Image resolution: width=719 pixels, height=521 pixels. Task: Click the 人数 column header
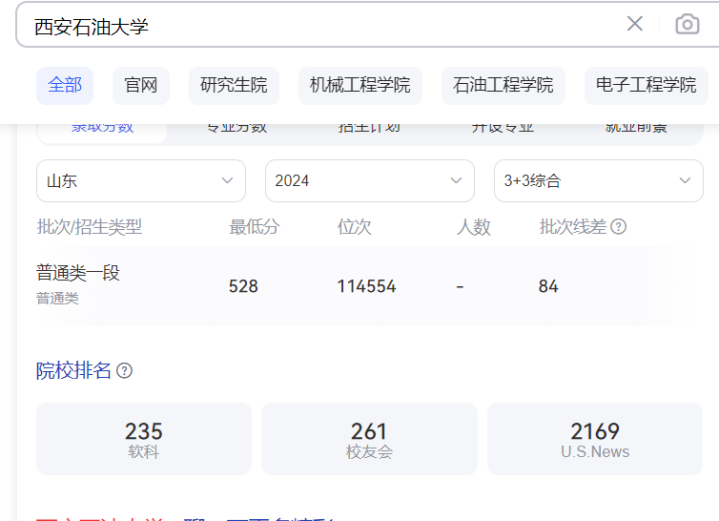[473, 227]
